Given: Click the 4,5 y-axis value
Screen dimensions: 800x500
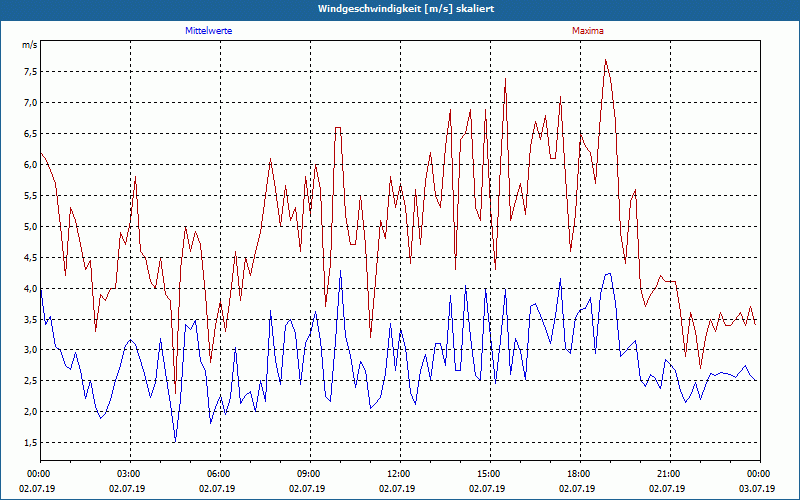Looking at the screenshot, I should coord(31,257).
